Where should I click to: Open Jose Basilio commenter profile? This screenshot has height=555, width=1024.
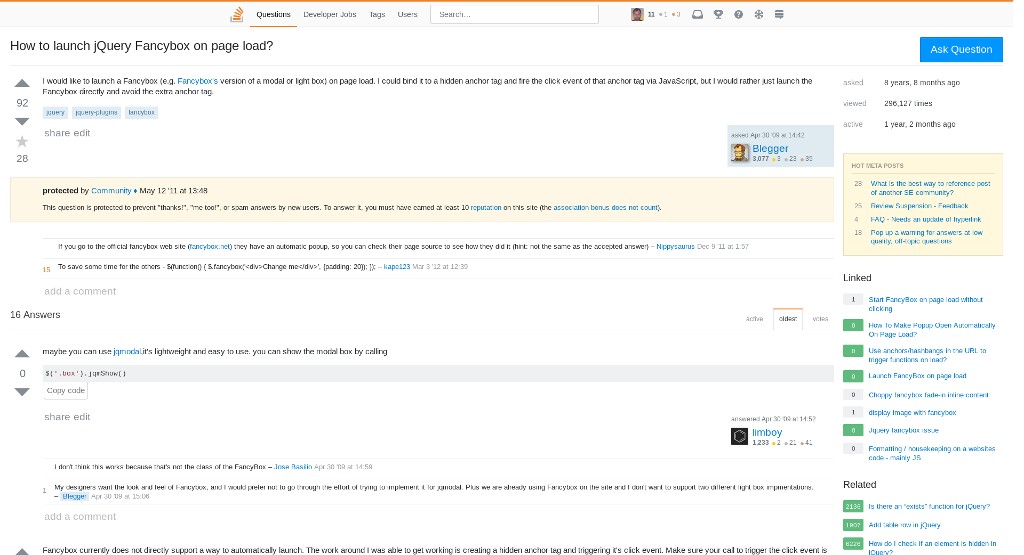pyautogui.click(x=293, y=467)
